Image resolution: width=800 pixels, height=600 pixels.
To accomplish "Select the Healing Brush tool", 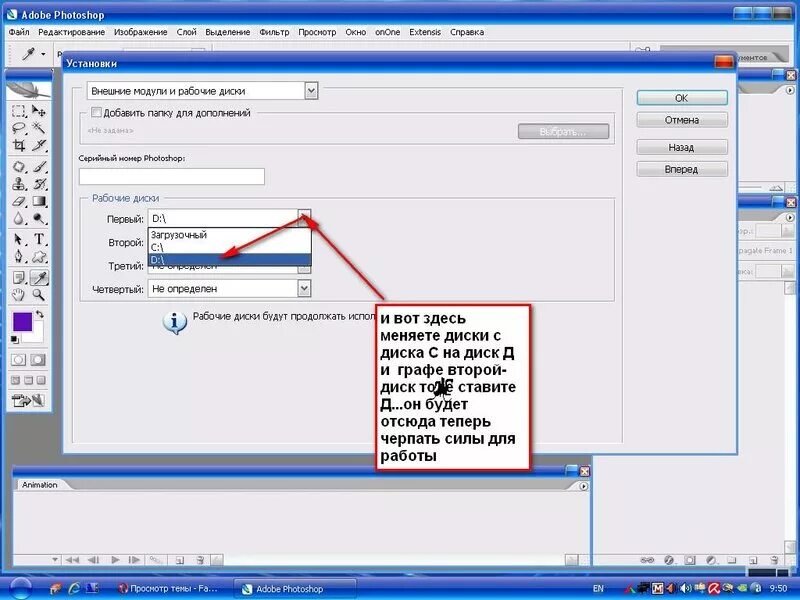I will pyautogui.click(x=19, y=166).
